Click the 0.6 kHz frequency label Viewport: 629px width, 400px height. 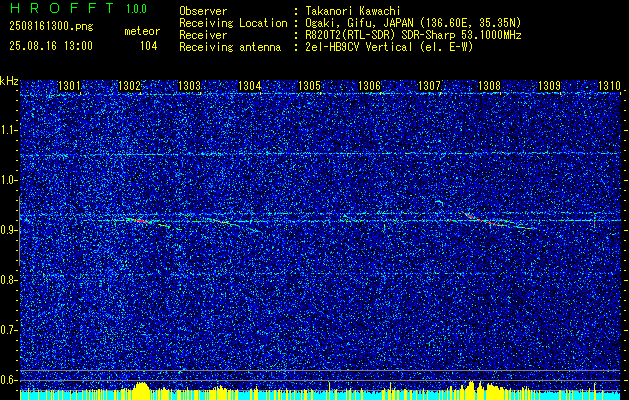tap(9, 380)
